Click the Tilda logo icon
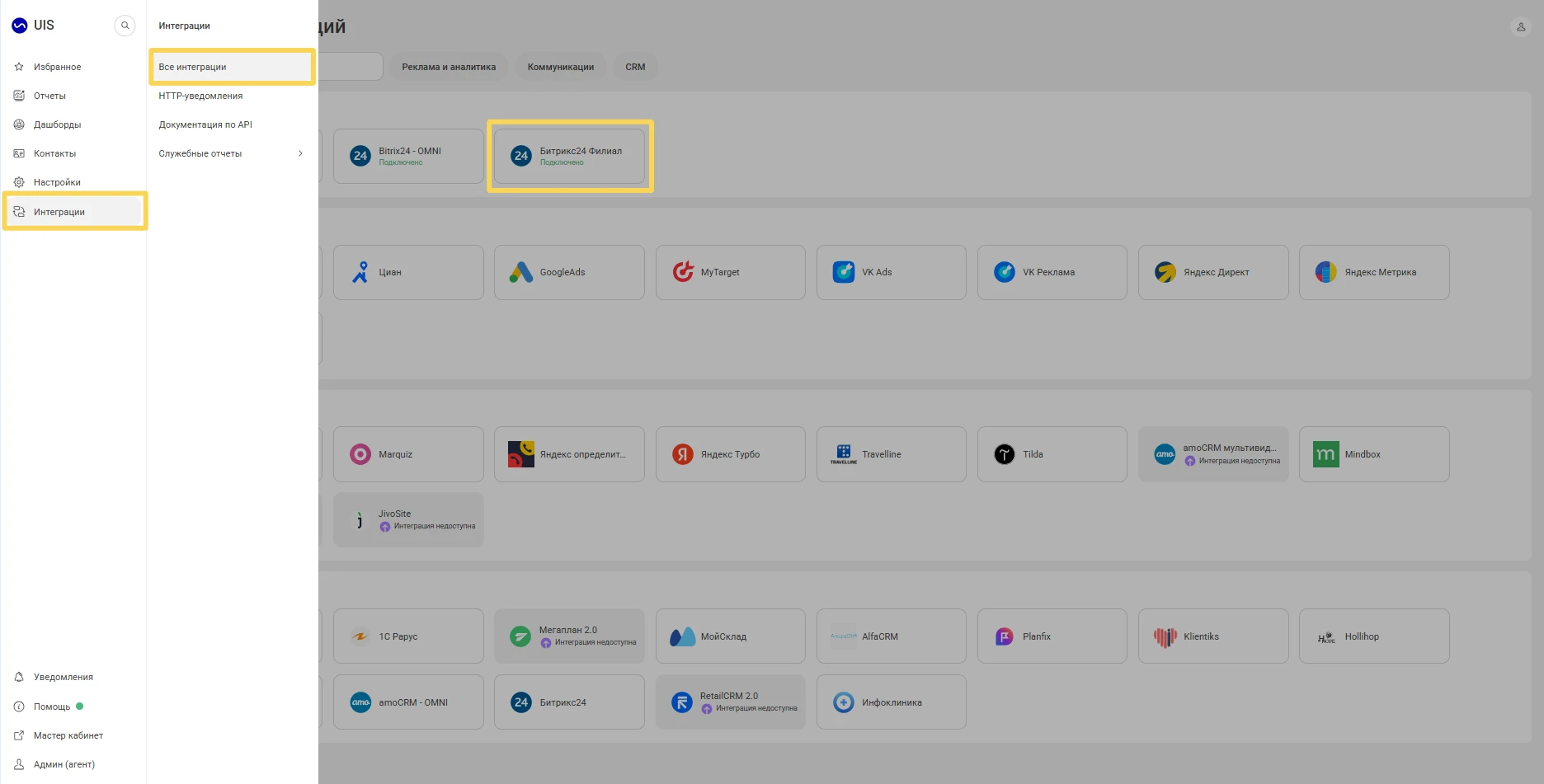 pos(1005,454)
